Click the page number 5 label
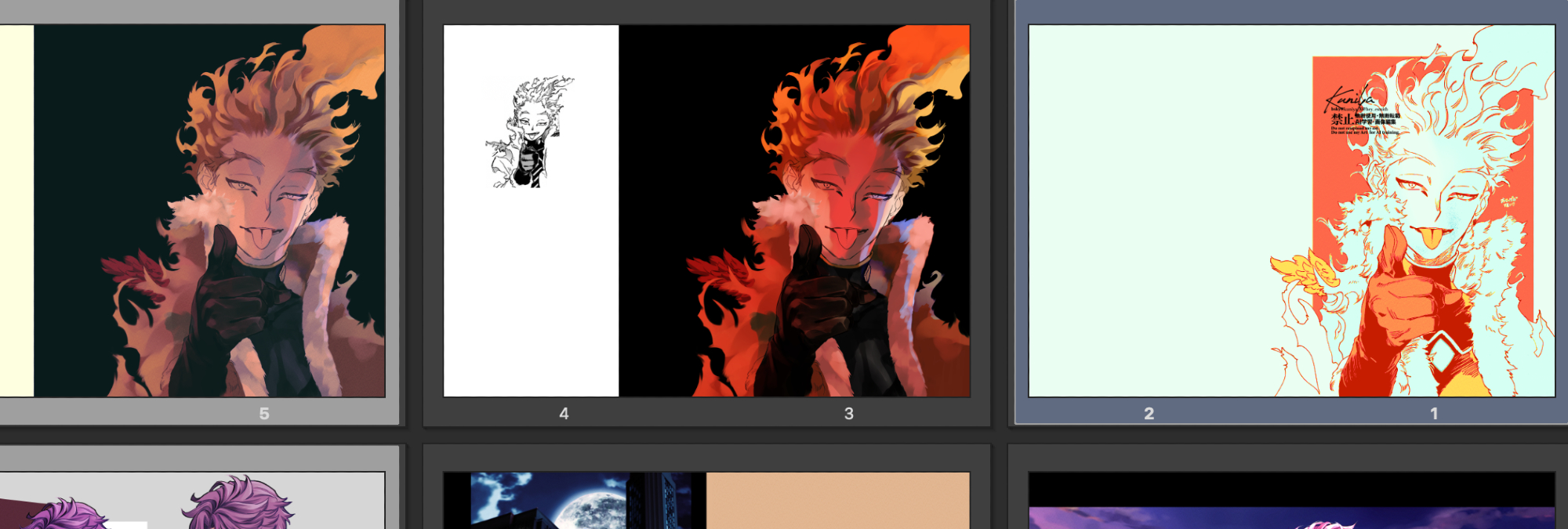This screenshot has width=1568, height=529. [x=264, y=414]
